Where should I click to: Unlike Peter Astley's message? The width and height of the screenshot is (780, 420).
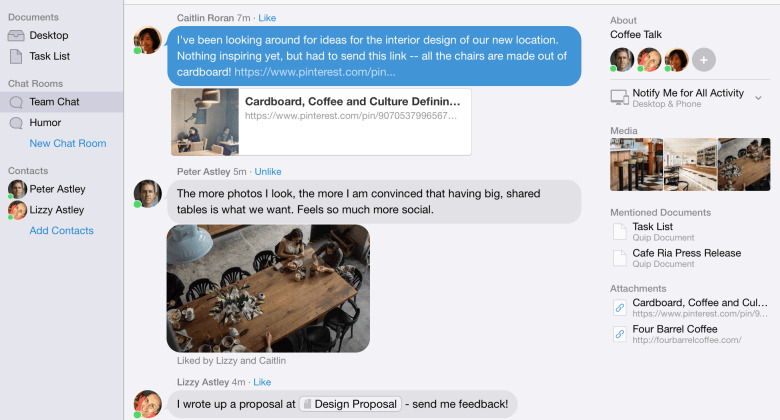(x=268, y=172)
